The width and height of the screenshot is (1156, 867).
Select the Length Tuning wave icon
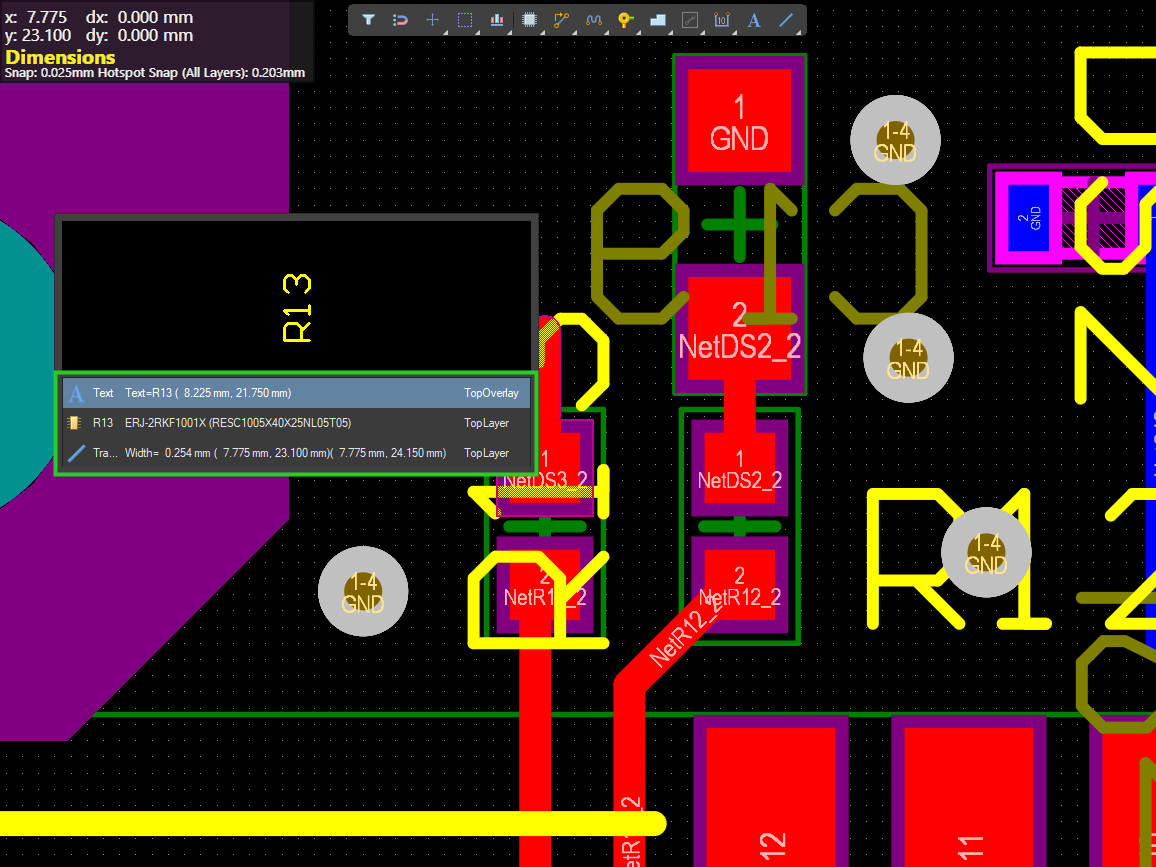(x=593, y=20)
